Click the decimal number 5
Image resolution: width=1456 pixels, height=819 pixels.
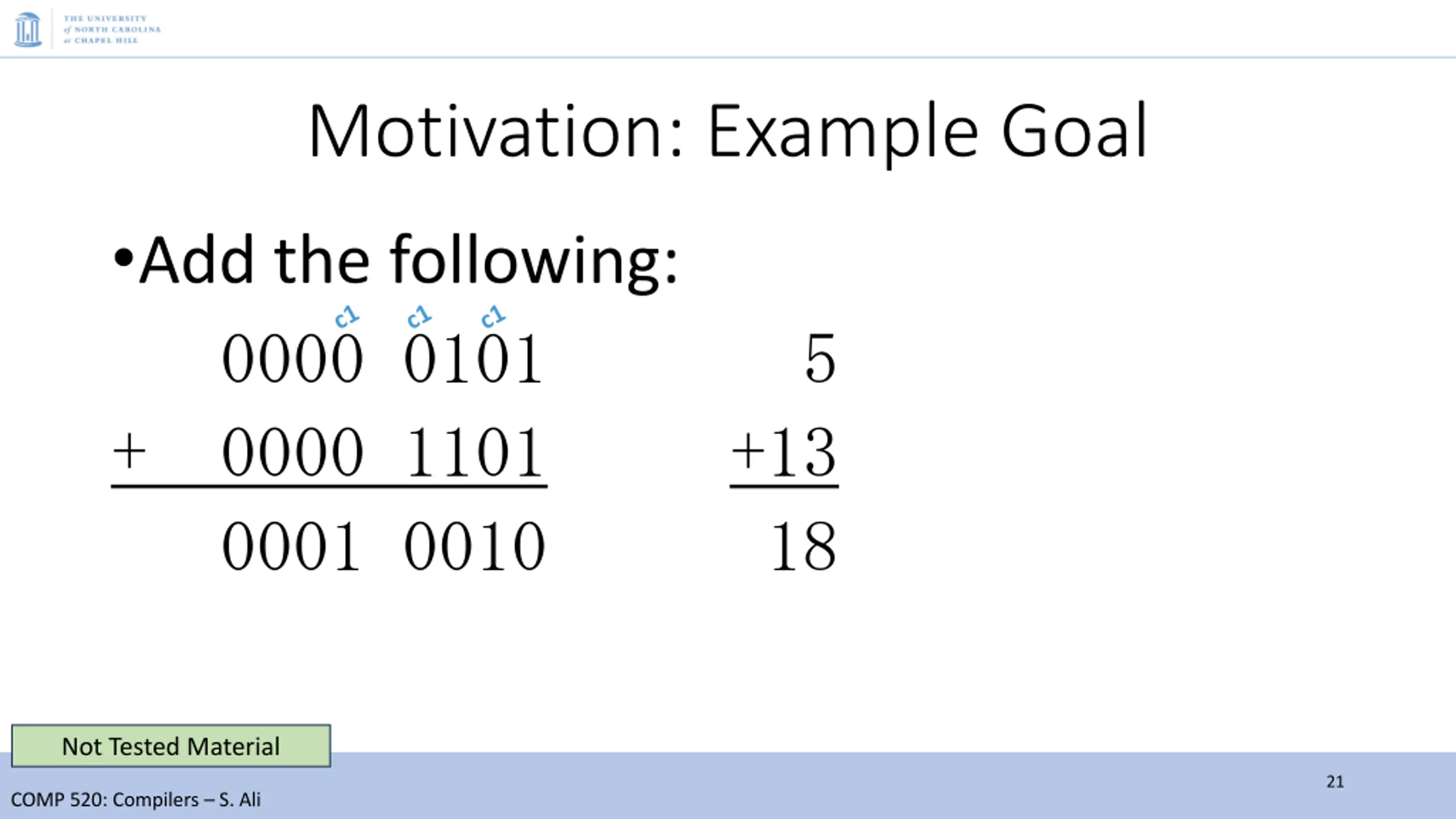pos(820,359)
